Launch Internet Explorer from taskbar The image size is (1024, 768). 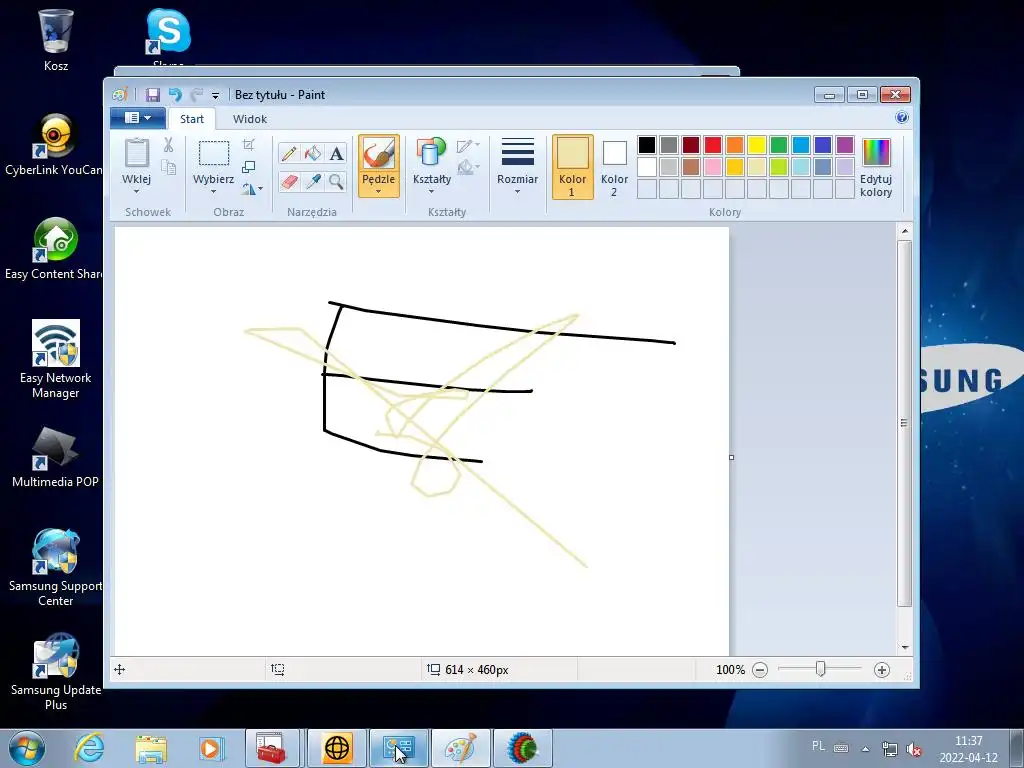click(x=89, y=748)
